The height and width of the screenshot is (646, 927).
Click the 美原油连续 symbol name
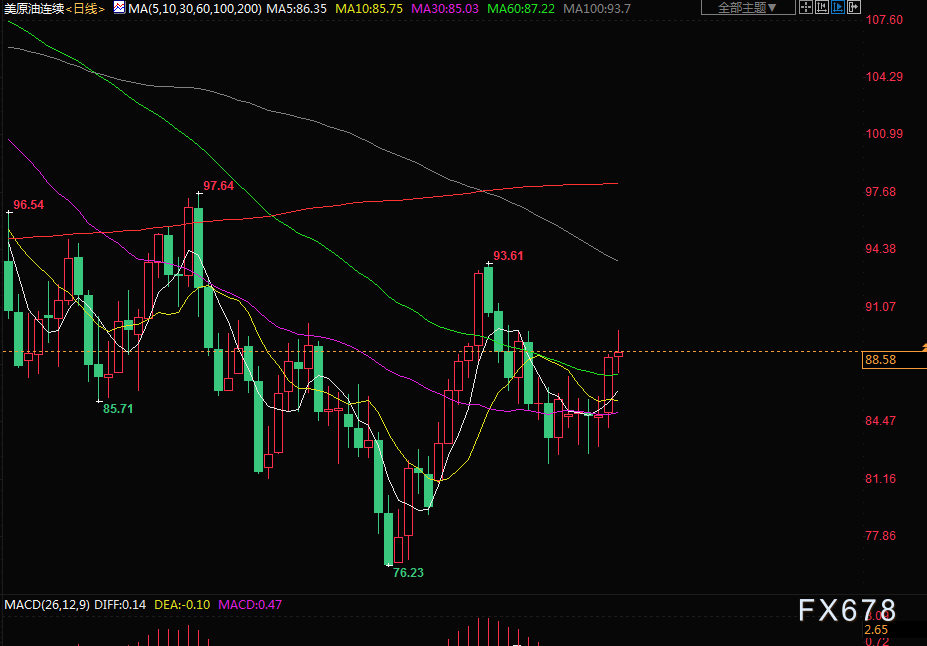pos(34,8)
